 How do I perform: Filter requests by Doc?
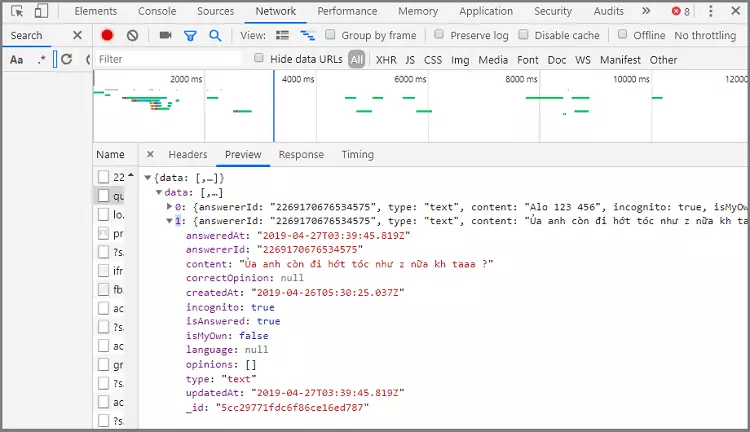click(x=557, y=60)
